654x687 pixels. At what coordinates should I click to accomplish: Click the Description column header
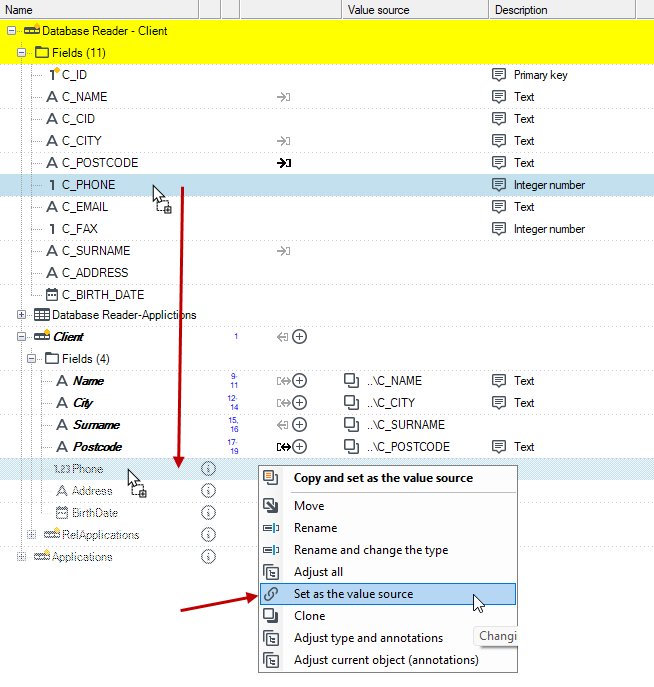click(562, 10)
